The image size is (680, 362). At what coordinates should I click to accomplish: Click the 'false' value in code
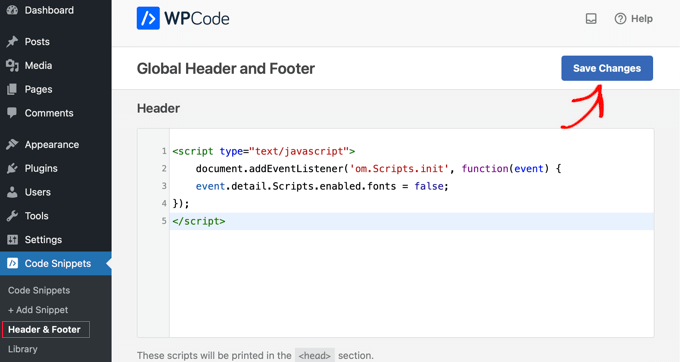pyautogui.click(x=429, y=186)
